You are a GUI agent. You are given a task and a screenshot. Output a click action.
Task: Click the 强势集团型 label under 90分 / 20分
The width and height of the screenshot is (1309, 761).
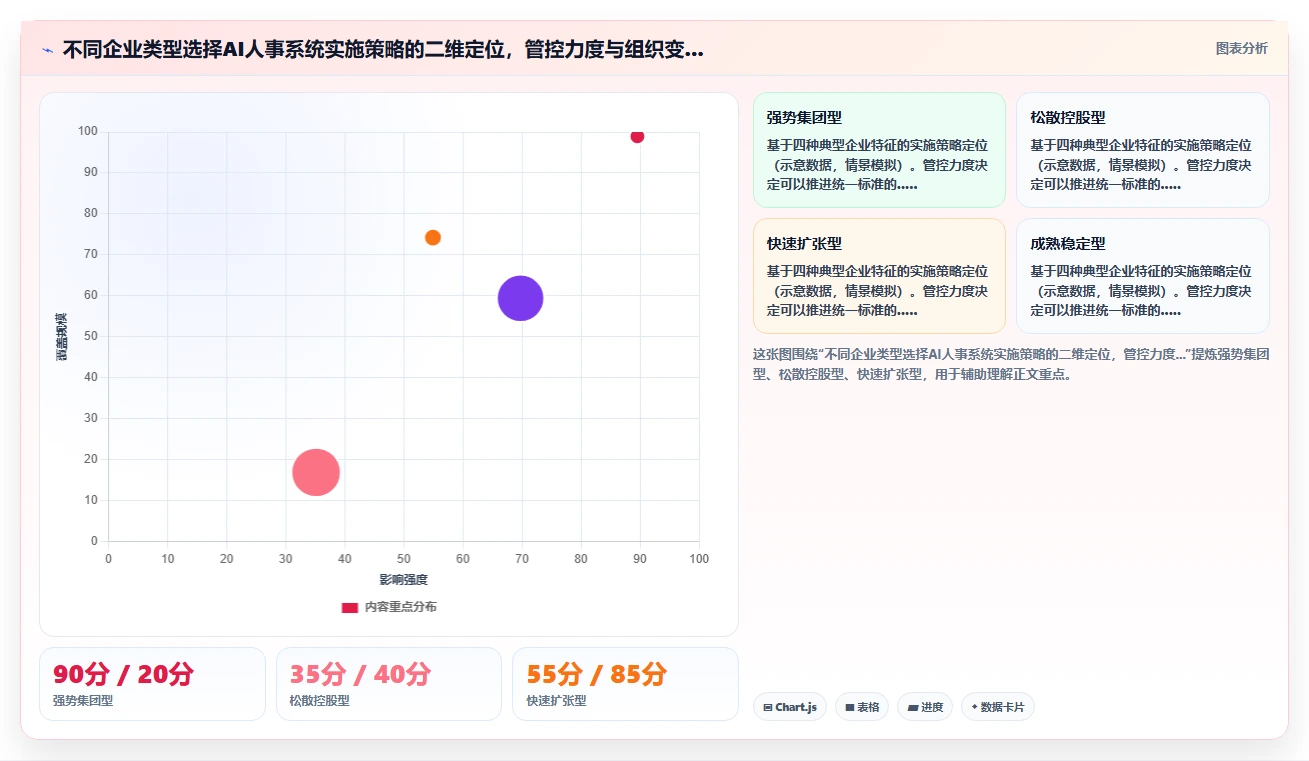coord(83,701)
